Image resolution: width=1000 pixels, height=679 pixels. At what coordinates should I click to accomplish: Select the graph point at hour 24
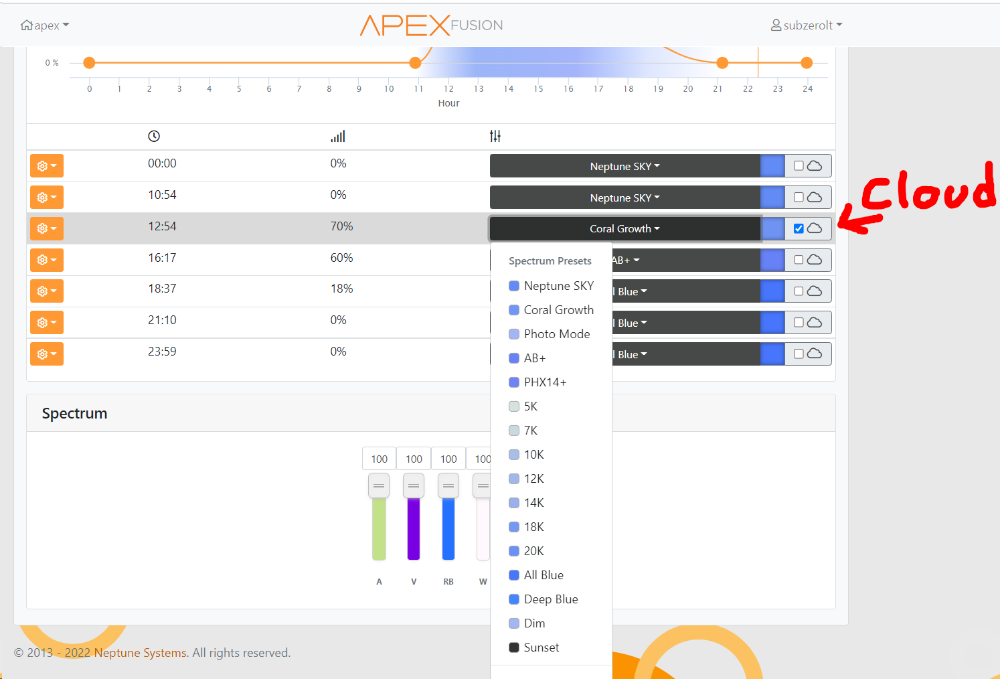pyautogui.click(x=807, y=62)
